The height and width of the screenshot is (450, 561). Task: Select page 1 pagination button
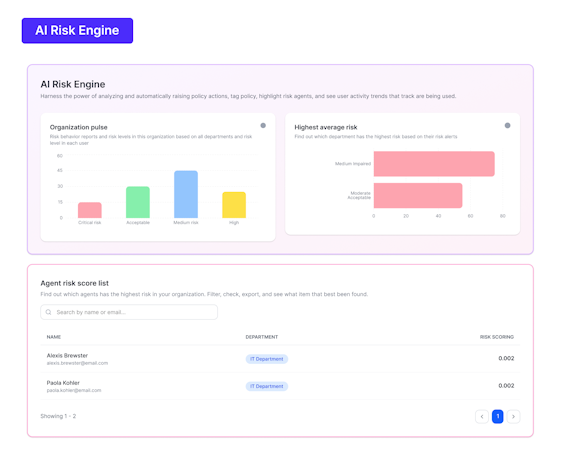pos(498,416)
